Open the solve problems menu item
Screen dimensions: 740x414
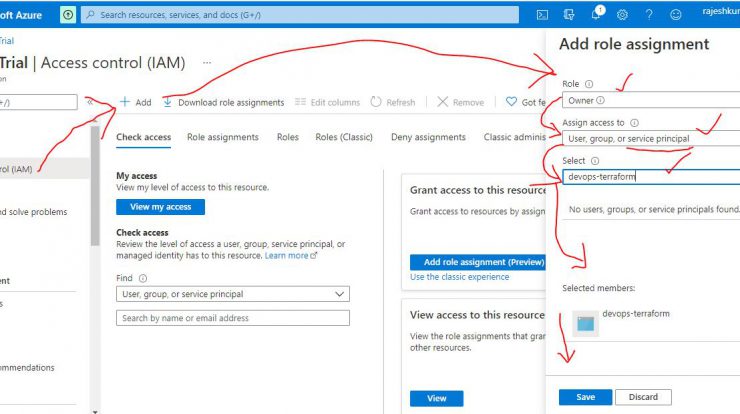click(34, 212)
